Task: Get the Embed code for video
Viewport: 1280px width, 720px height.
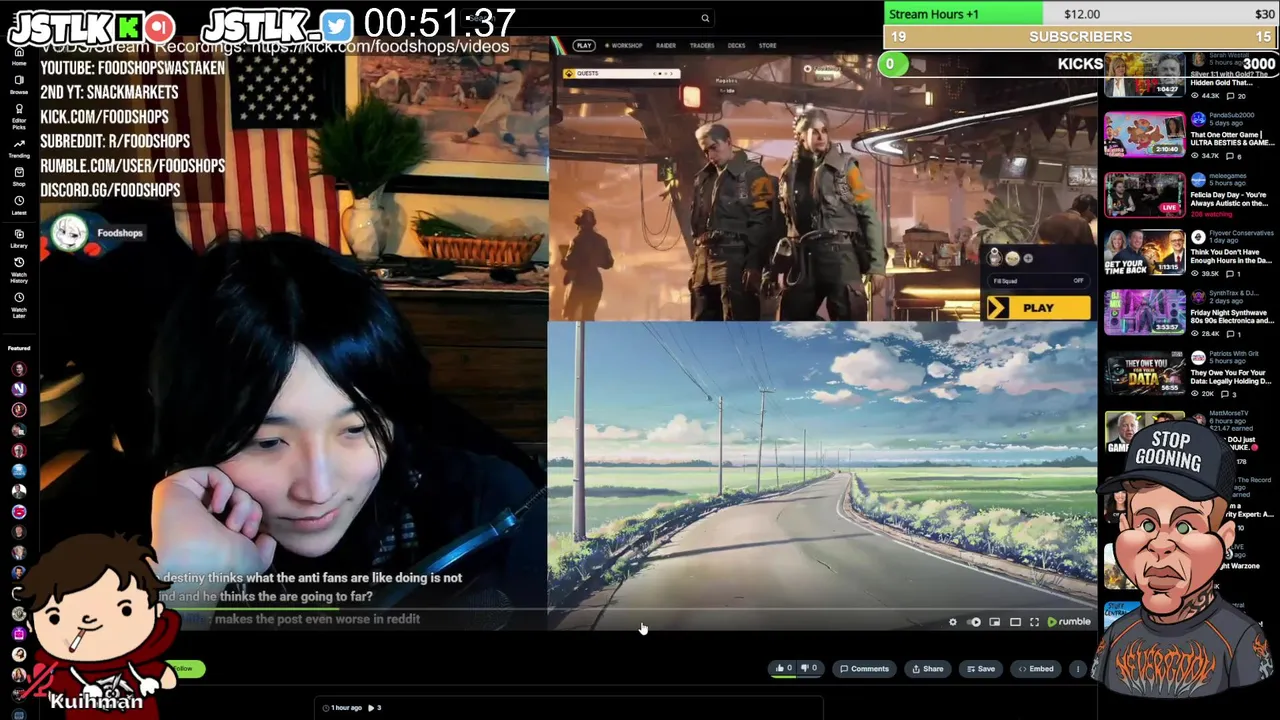Action: (x=1036, y=668)
